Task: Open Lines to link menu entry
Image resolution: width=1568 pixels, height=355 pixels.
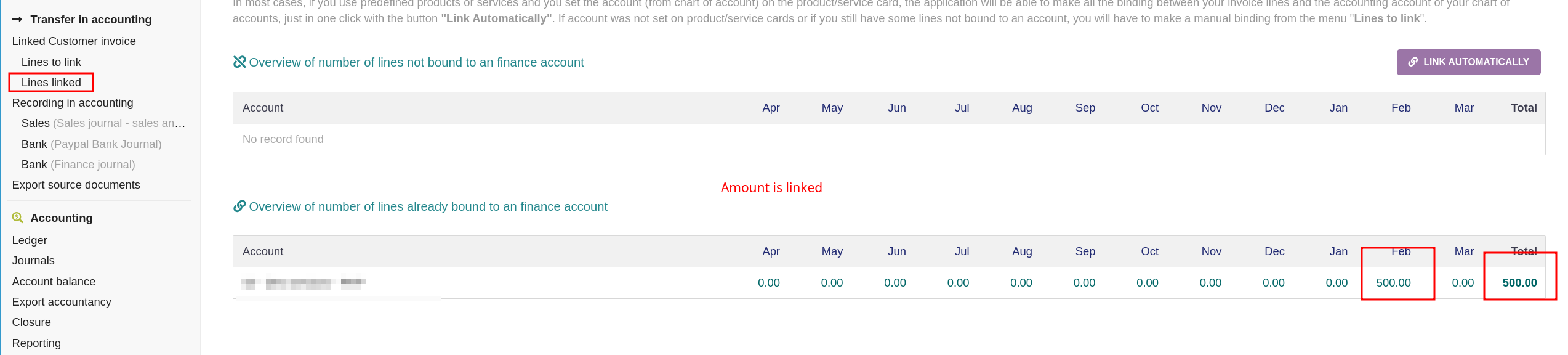Action: [x=51, y=62]
